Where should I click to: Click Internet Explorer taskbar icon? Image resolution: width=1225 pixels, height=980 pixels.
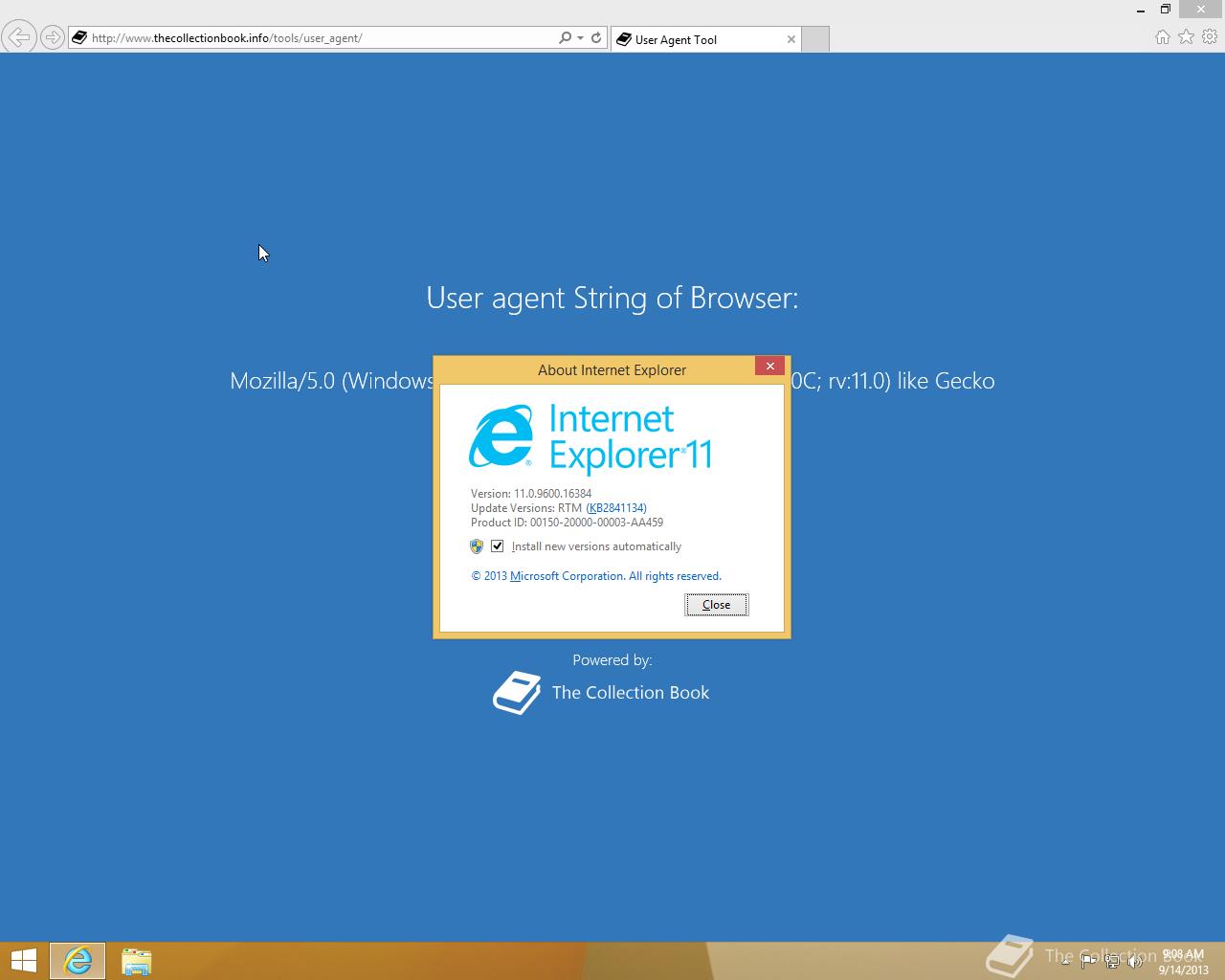78,961
